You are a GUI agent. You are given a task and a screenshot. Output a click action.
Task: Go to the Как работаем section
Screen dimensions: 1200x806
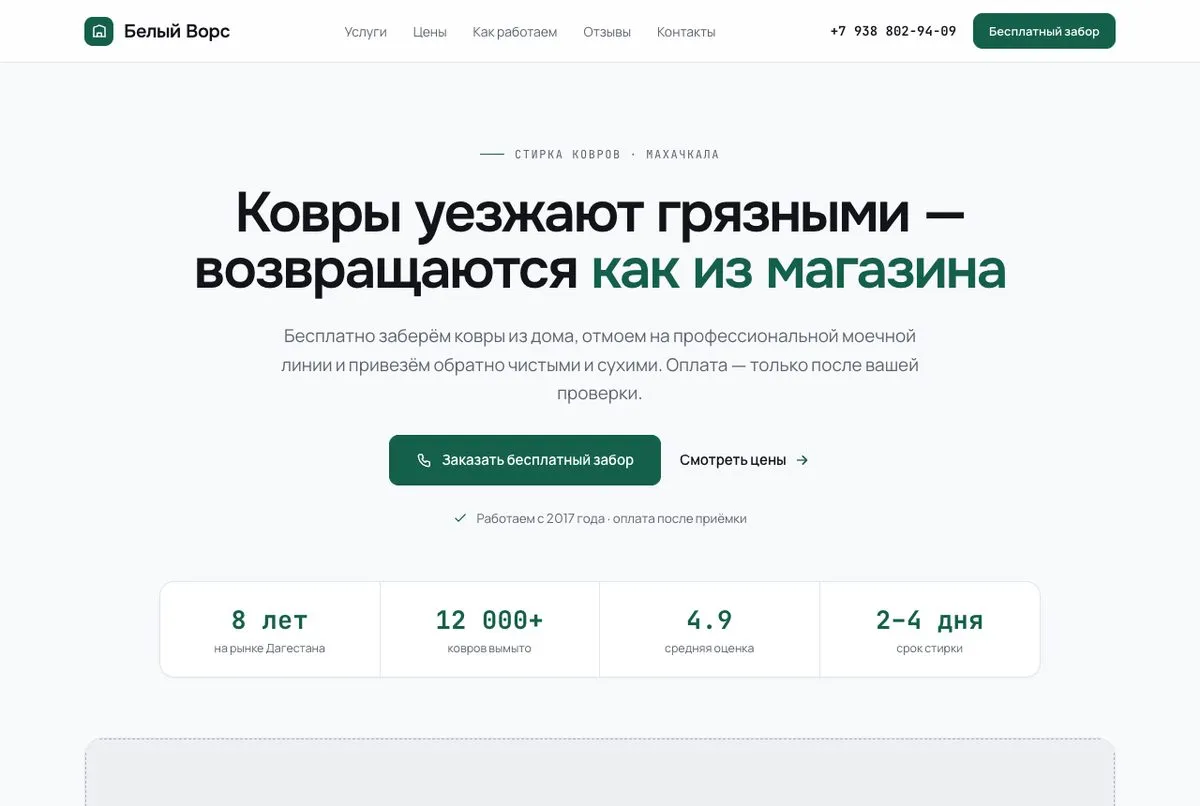click(x=515, y=32)
